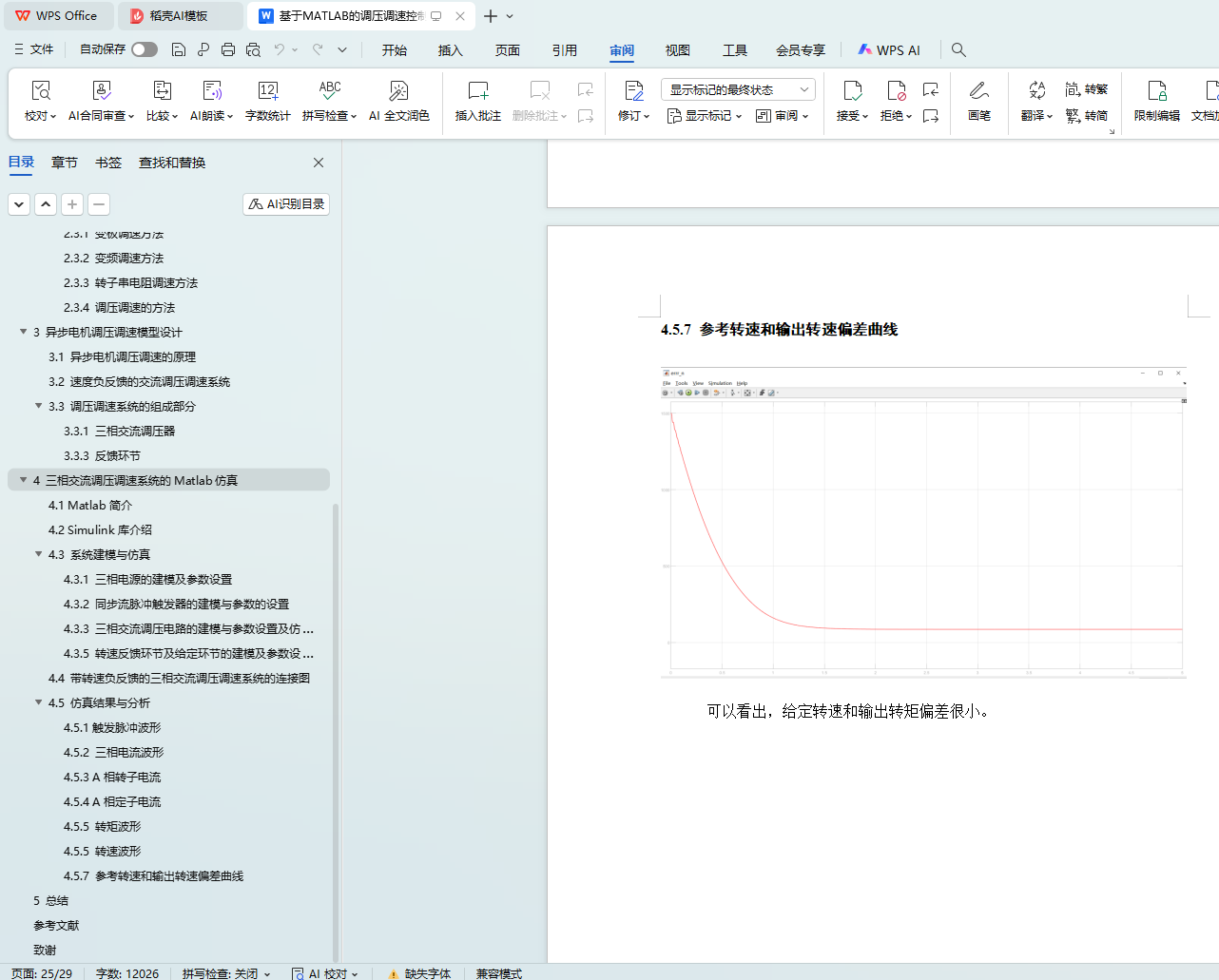Select the pen (画笔) drawing tool
1219x980 pixels.
tap(978, 91)
